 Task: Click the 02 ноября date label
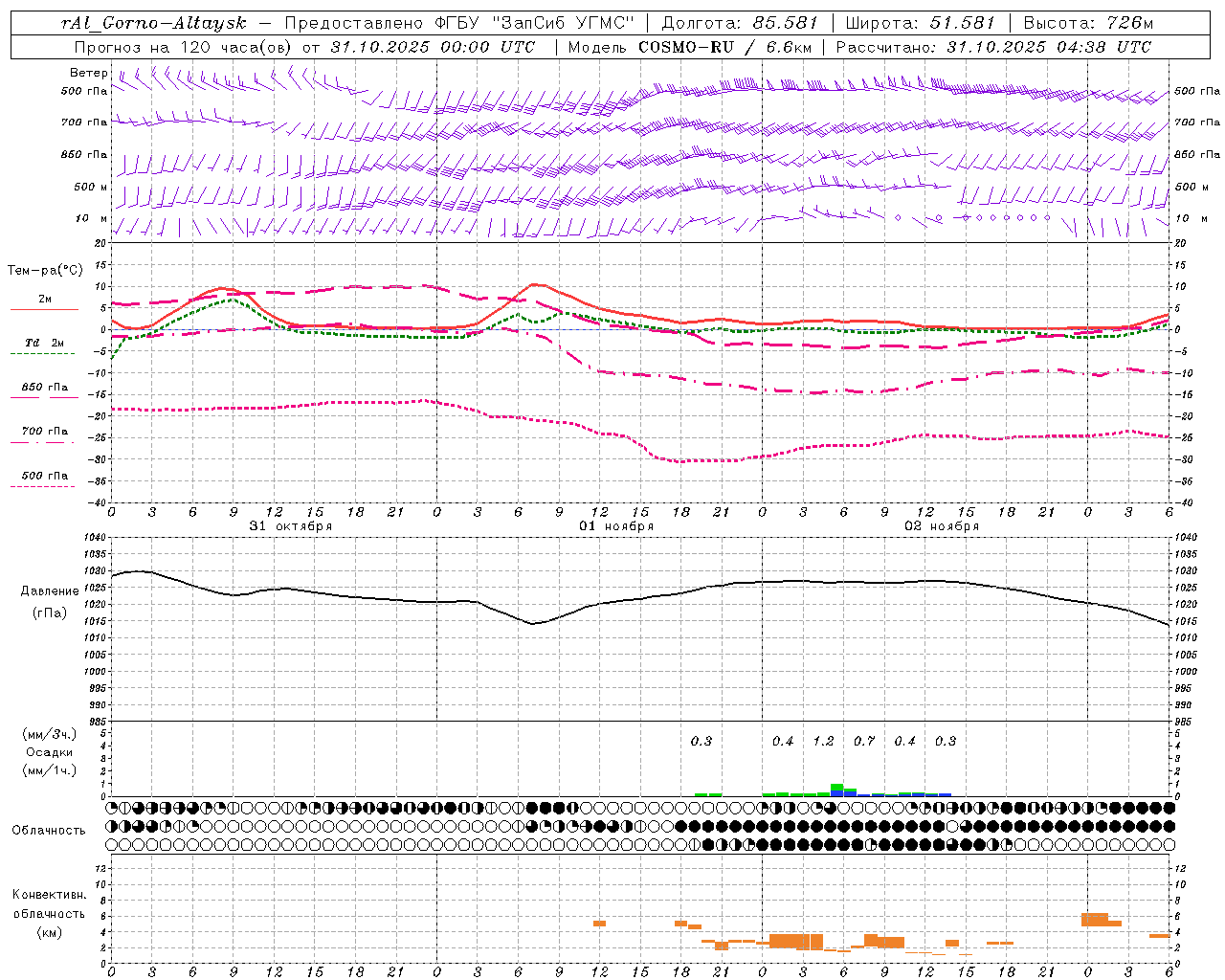click(x=942, y=526)
